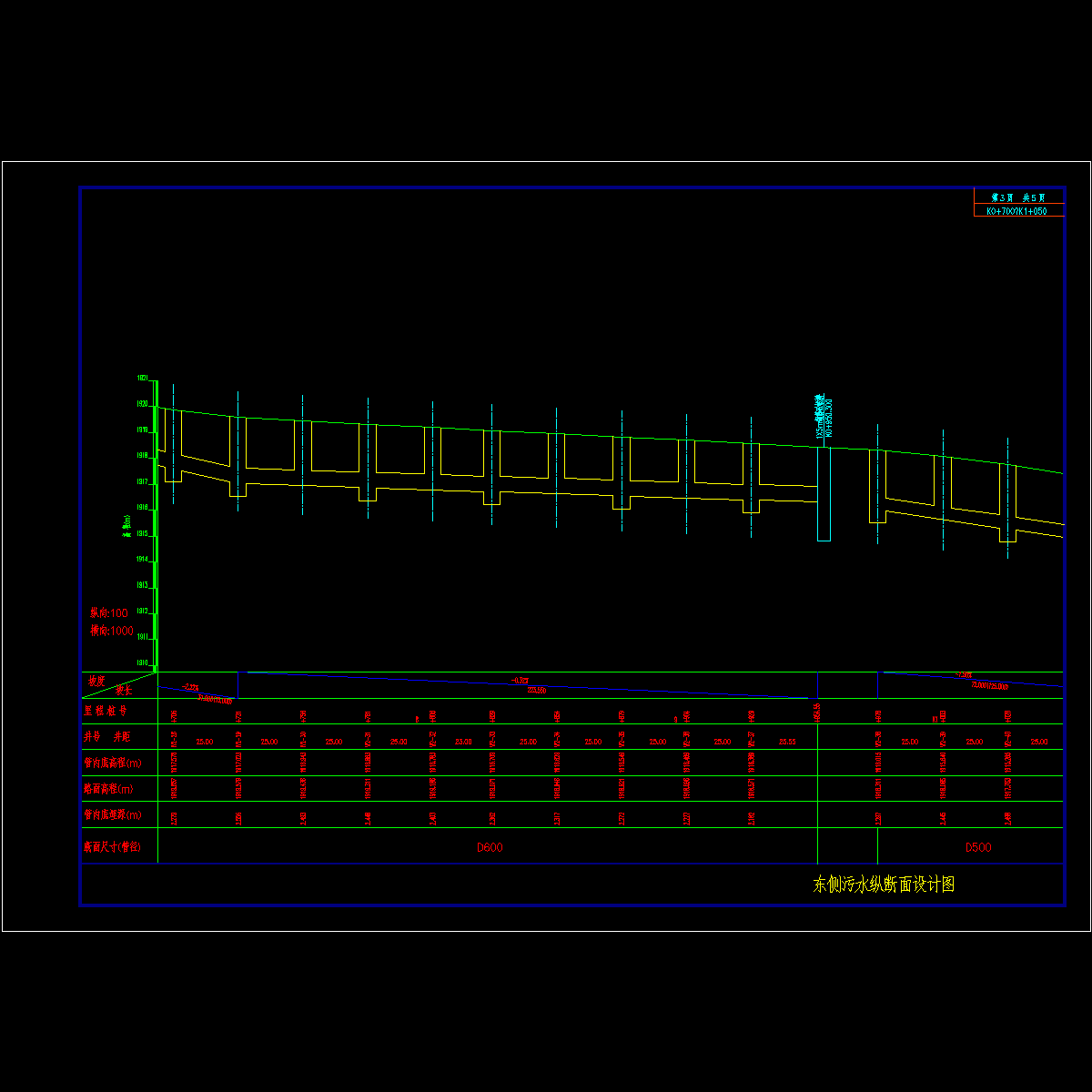
Task: Click the tall cyan rectangular structure in profile
Action: coord(824,494)
